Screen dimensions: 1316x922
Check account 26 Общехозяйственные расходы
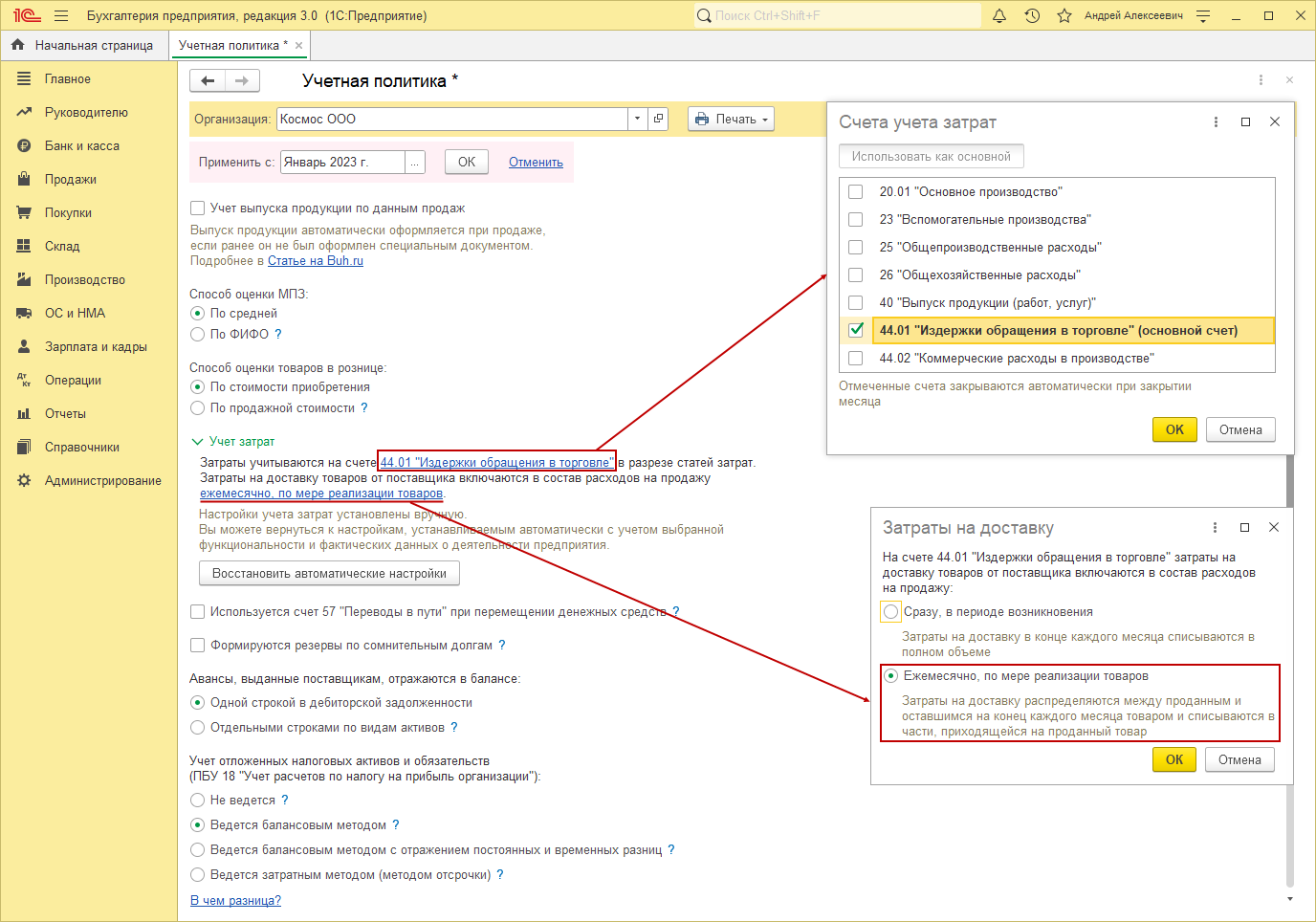coord(855,274)
